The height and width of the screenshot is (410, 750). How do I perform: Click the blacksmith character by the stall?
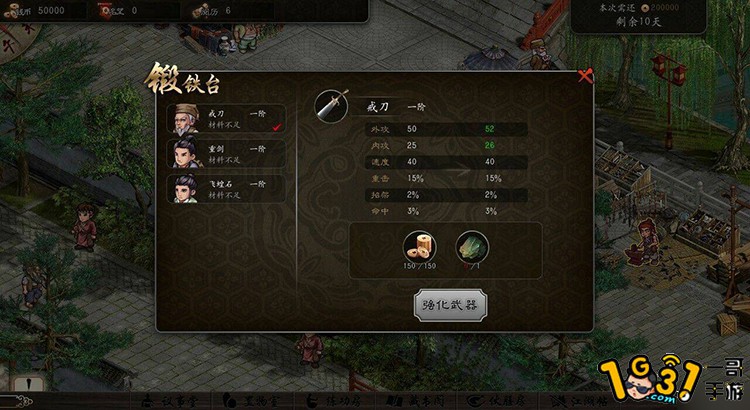tap(646, 242)
